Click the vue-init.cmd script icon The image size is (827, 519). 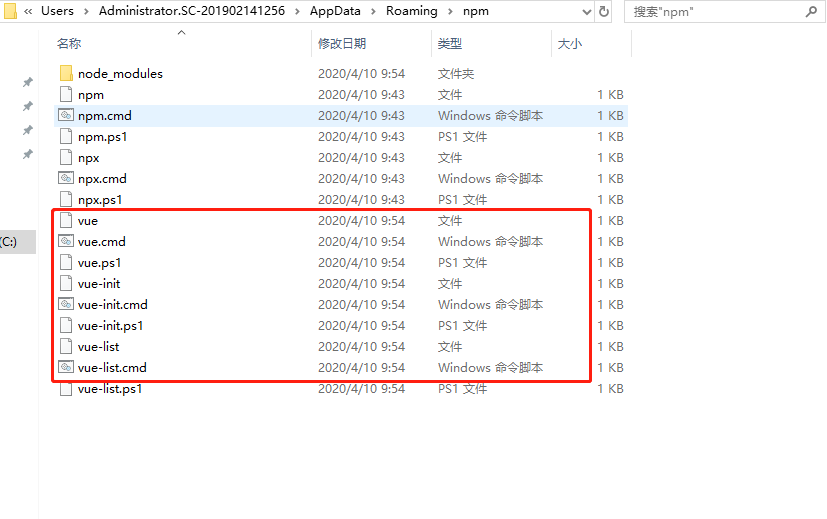[x=66, y=304]
